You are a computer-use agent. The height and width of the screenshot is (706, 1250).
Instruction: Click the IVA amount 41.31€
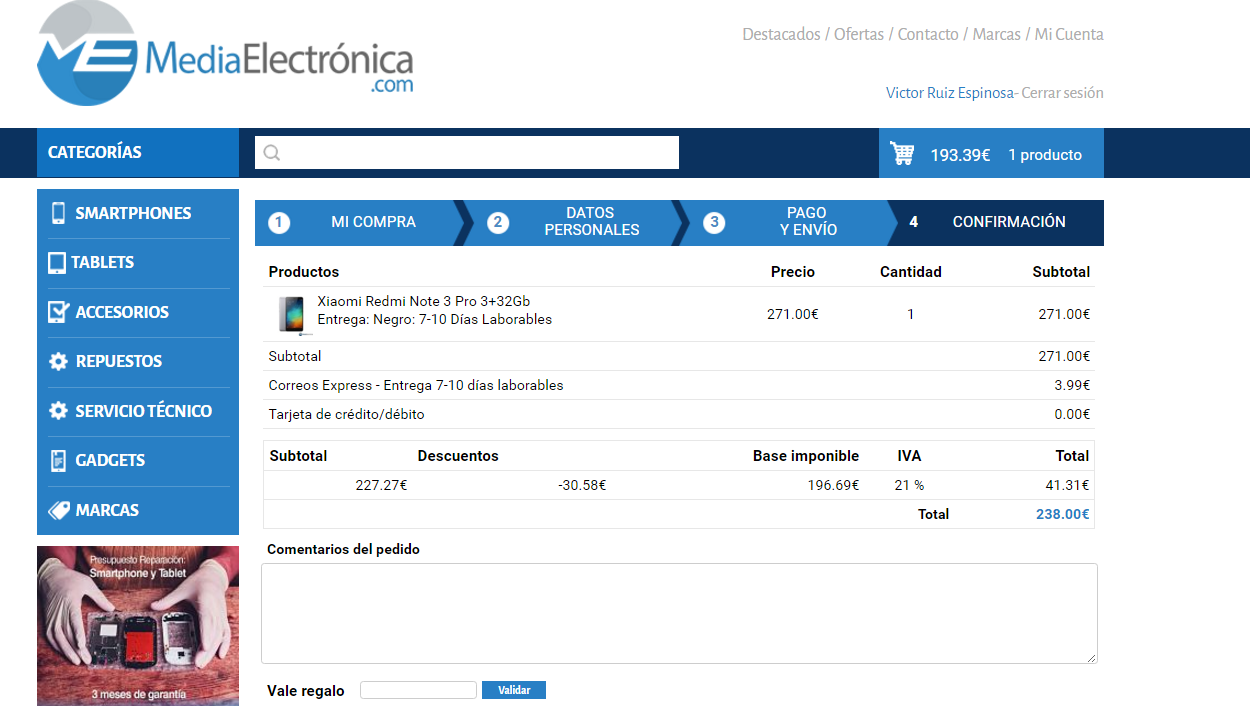click(x=1068, y=485)
